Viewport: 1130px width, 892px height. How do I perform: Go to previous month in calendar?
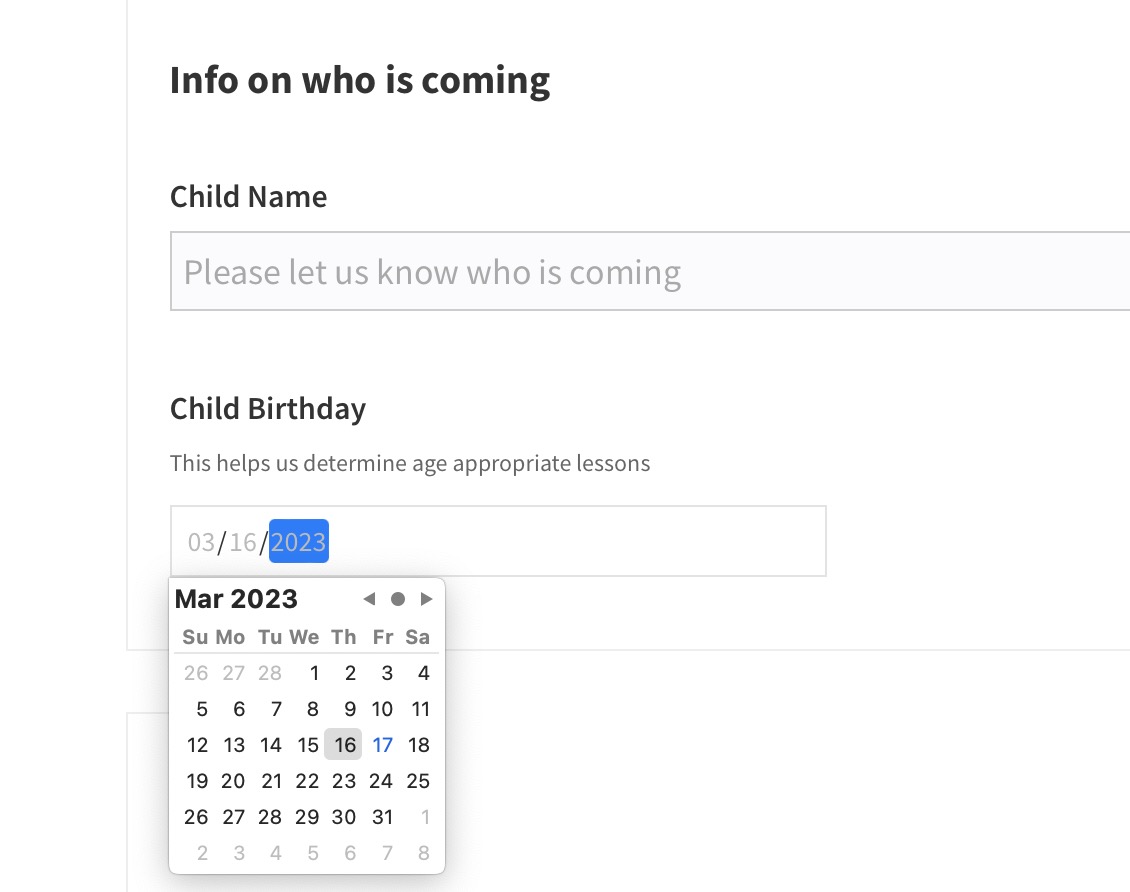[x=369, y=599]
